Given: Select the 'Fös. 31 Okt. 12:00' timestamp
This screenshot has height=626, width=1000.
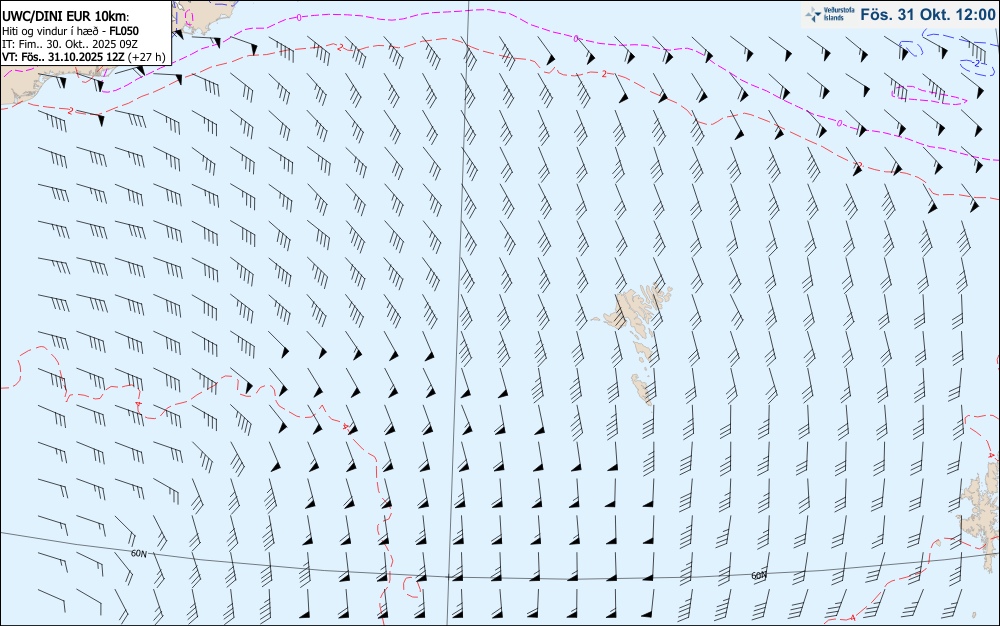Looking at the screenshot, I should click(927, 14).
